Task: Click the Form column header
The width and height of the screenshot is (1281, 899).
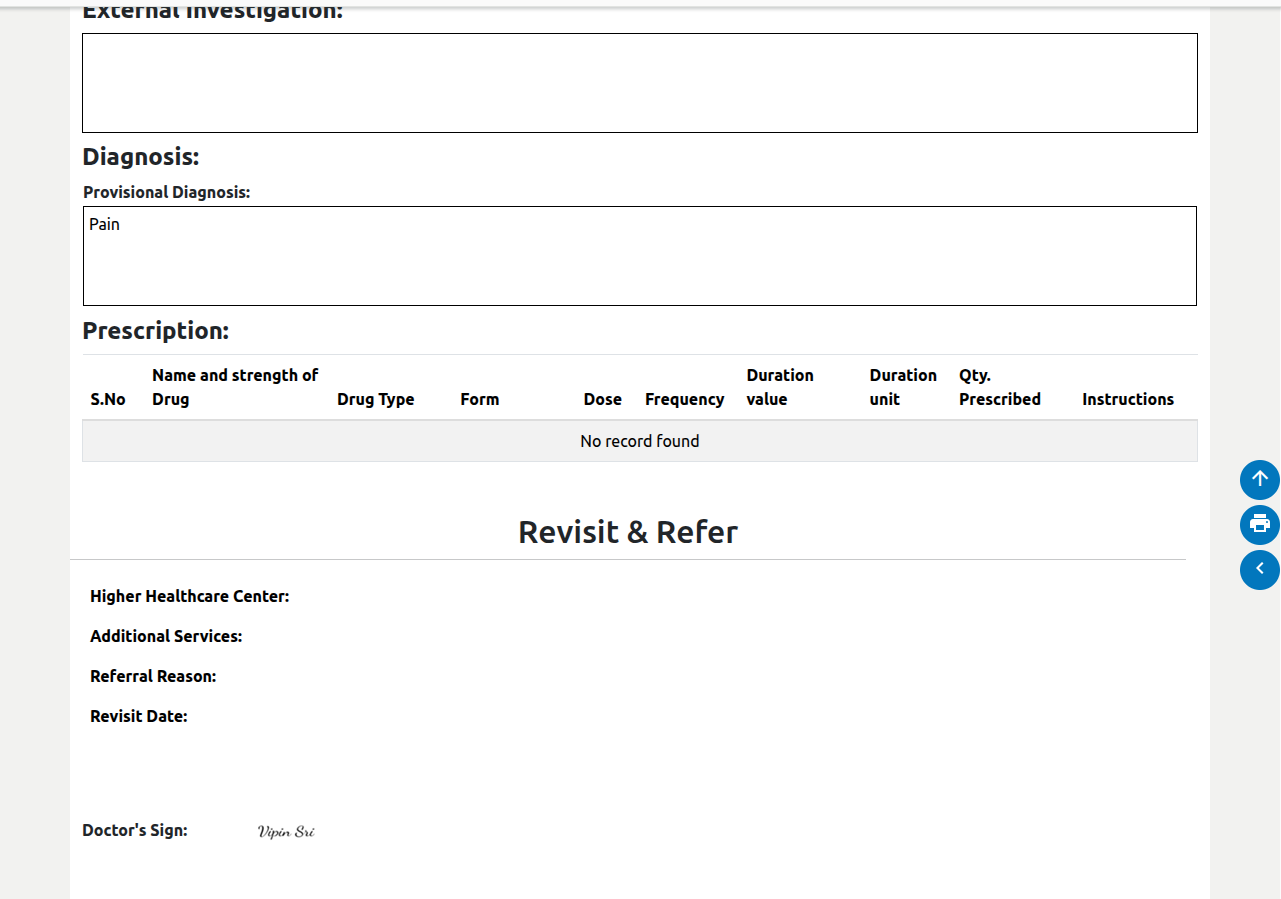Action: 479,399
